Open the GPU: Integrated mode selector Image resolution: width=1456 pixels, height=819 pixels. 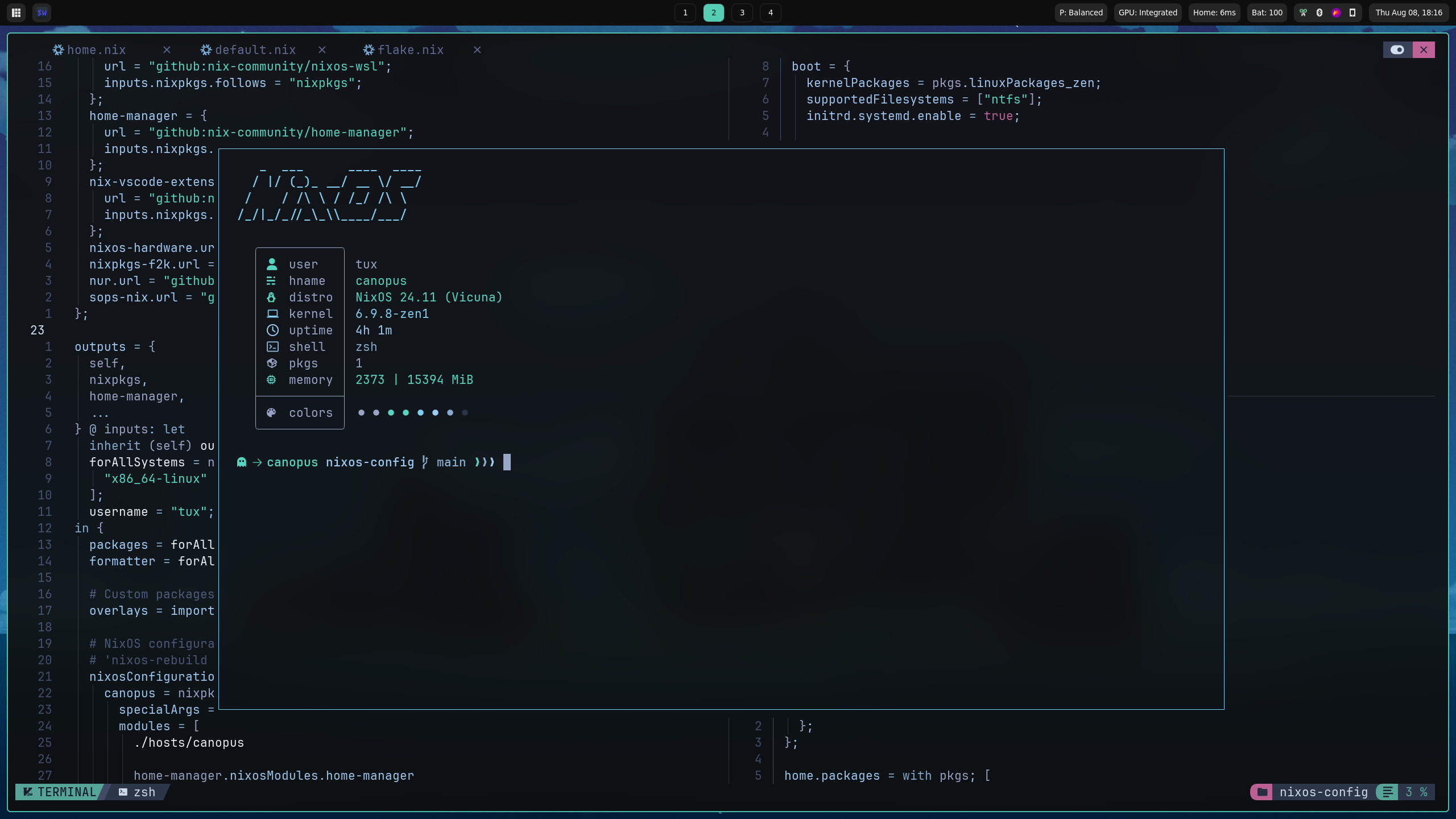pyautogui.click(x=1147, y=13)
